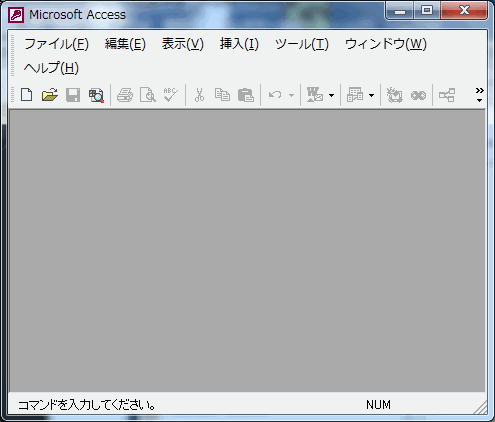This screenshot has height=422, width=495.
Task: Open the 挿入(I) menu
Action: tap(239, 44)
